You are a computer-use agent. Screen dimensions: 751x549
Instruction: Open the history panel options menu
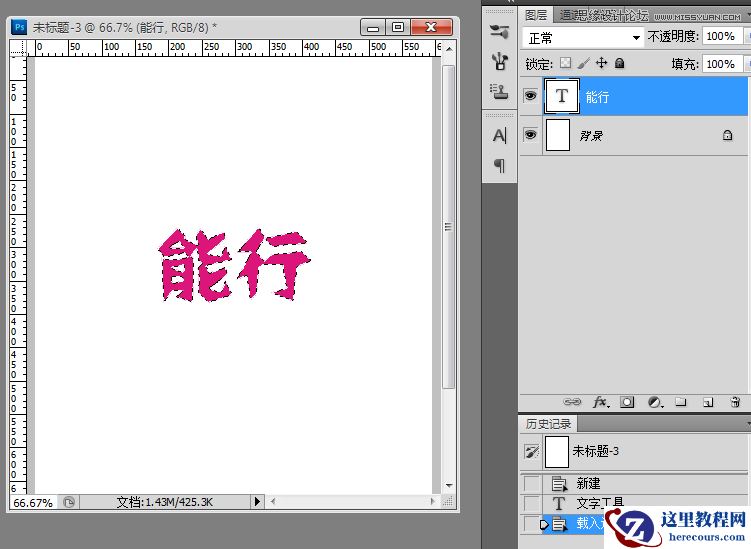[747, 423]
